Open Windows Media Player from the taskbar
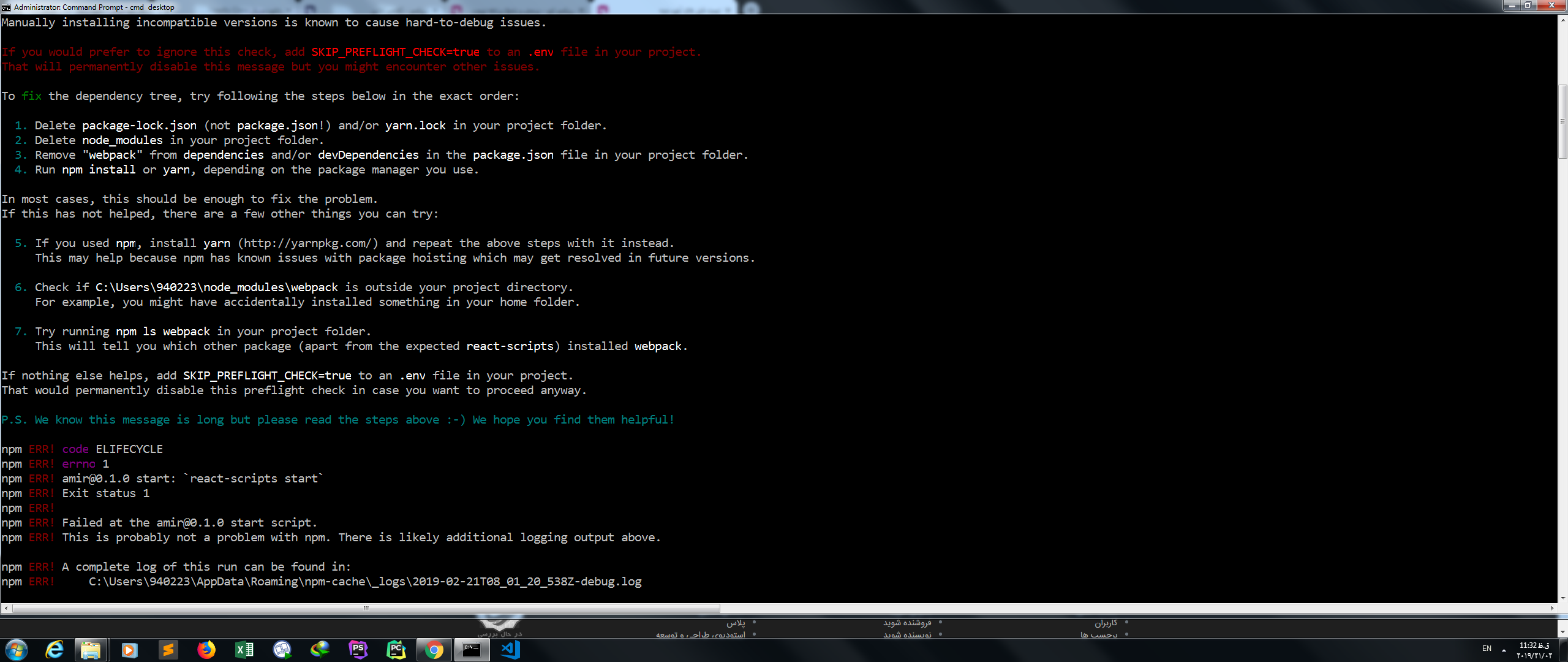 point(130,650)
